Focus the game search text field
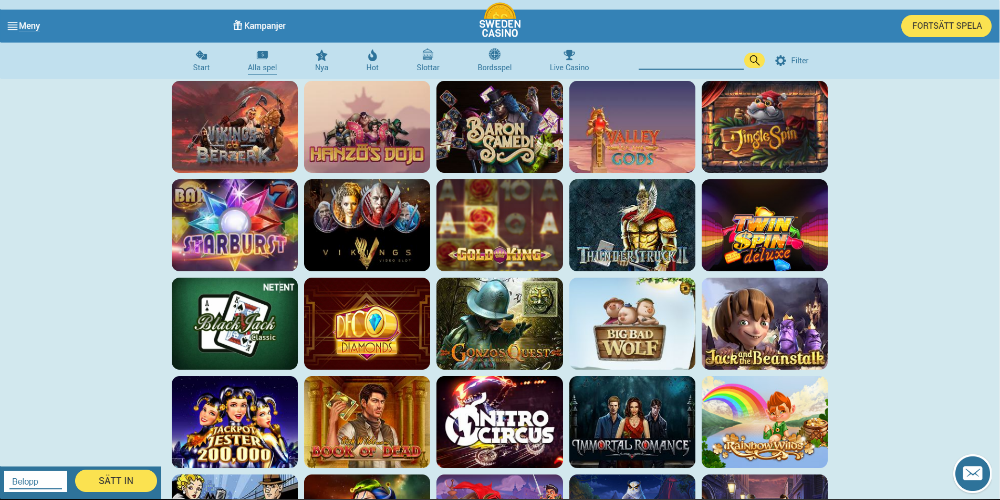The width and height of the screenshot is (1000, 500). 691,61
